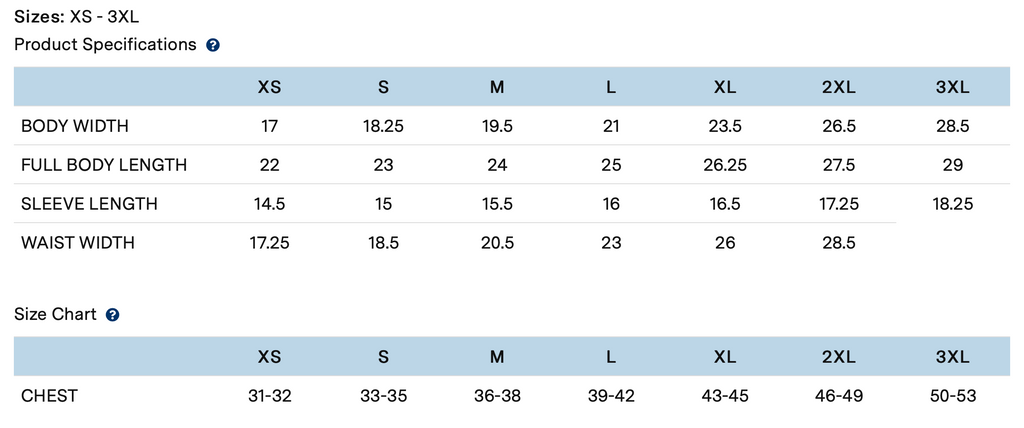
Task: Click the help icon beside Product Specifications
Action: 213,45
